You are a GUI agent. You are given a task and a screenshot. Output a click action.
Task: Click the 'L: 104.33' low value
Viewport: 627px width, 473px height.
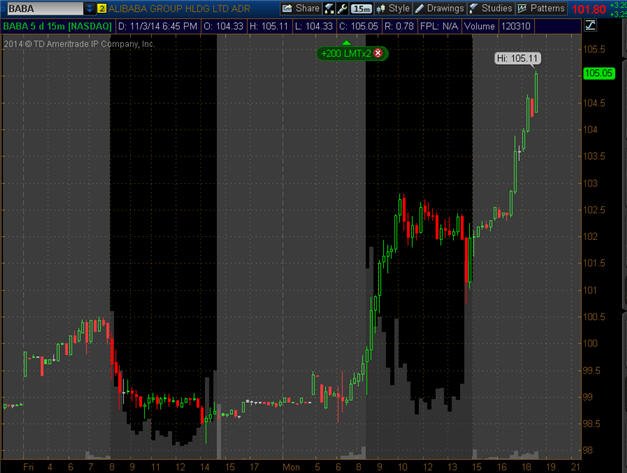(314, 26)
